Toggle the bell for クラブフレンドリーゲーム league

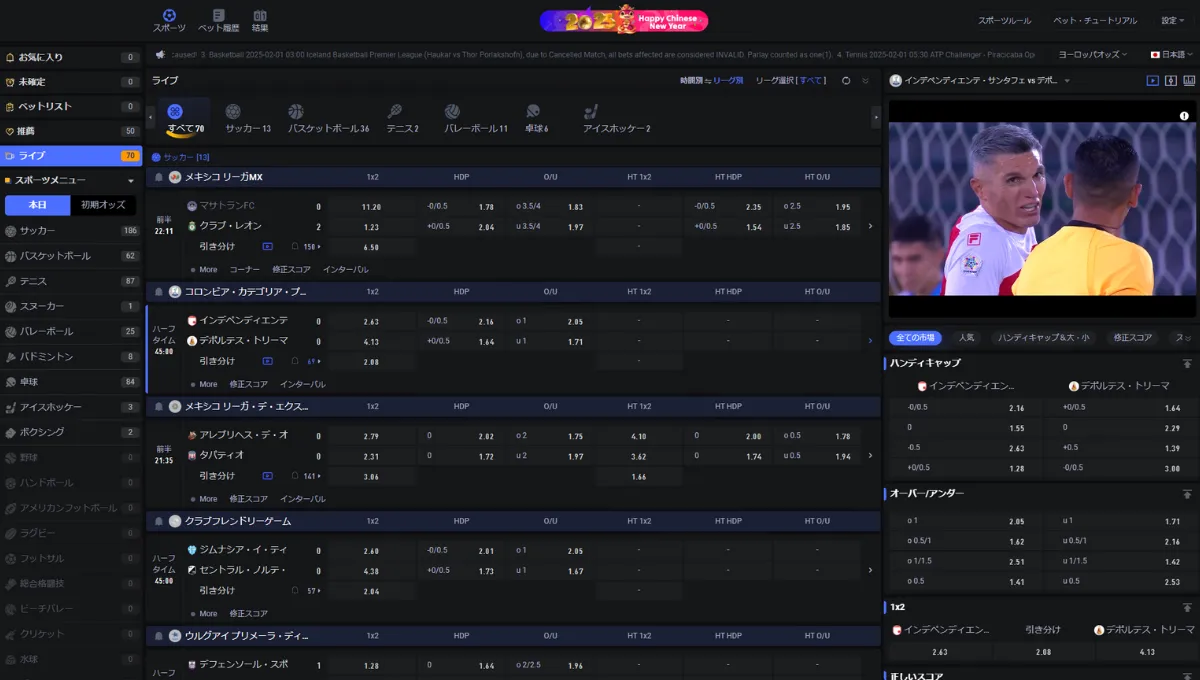pos(159,521)
